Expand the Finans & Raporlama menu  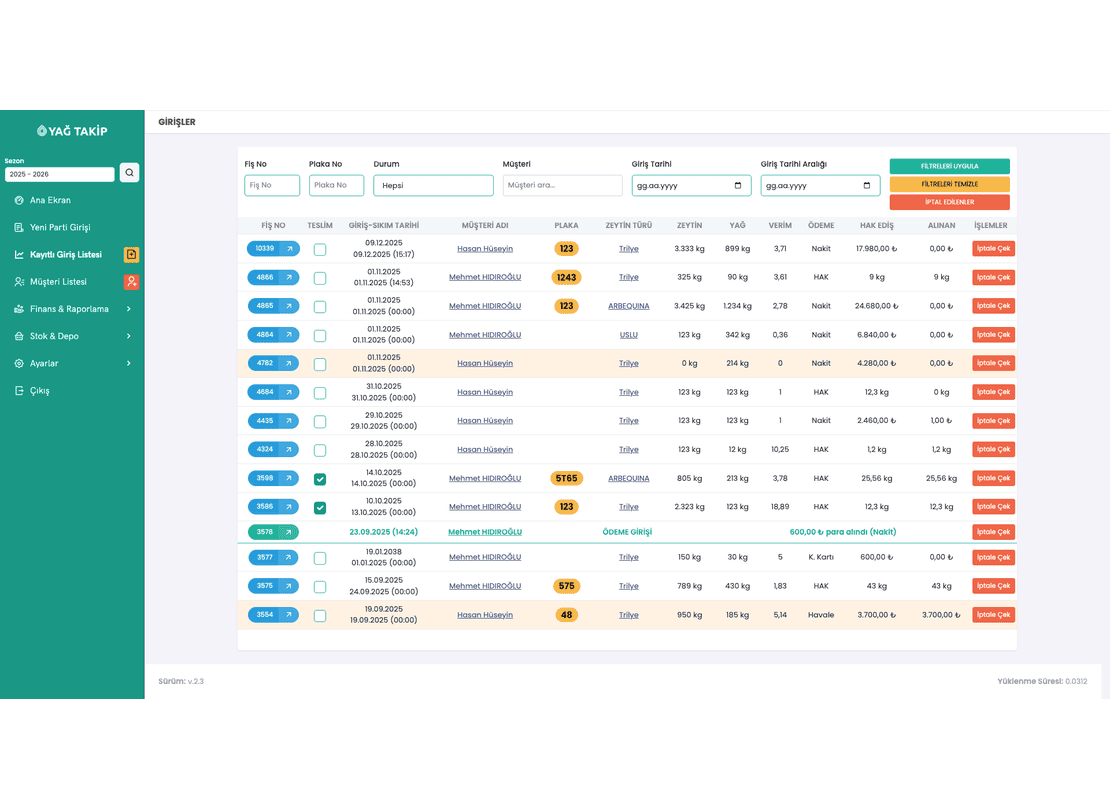coord(72,309)
